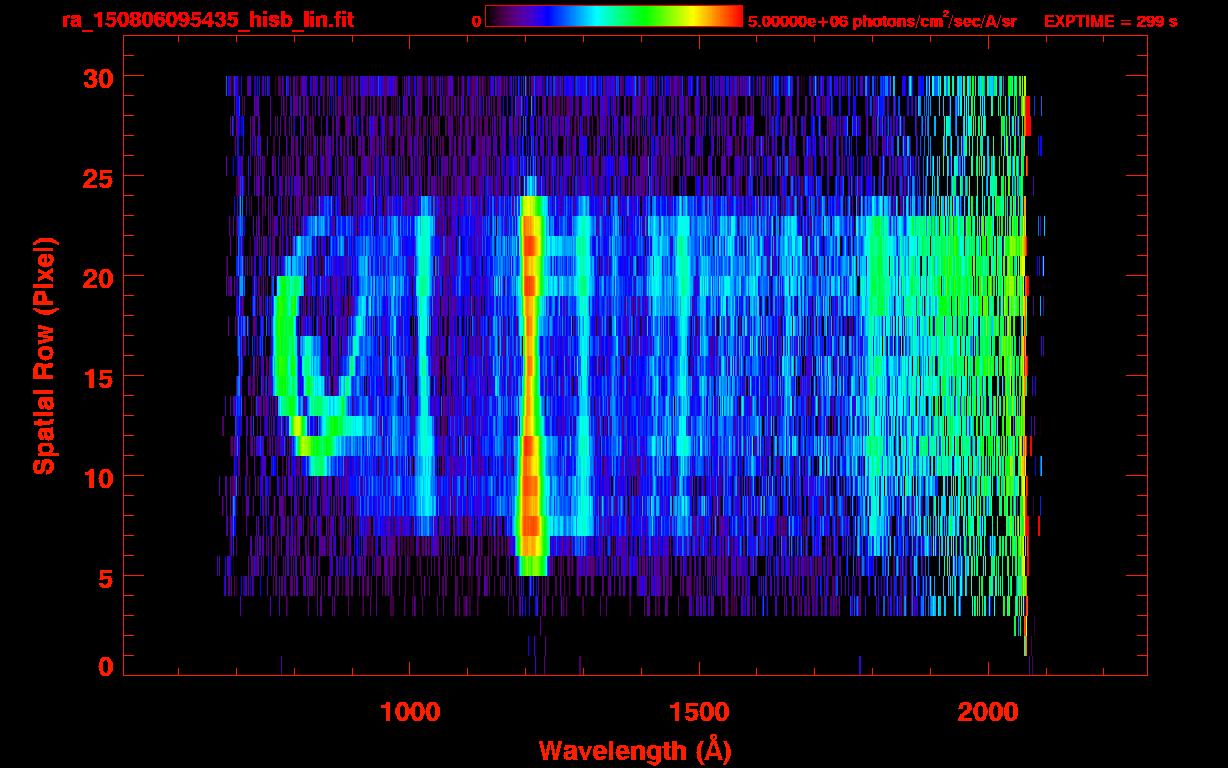Screen dimensions: 1228x768
Task: Click the Spatial Row (Pixel) axis title
Action: pyautogui.click(x=44, y=355)
